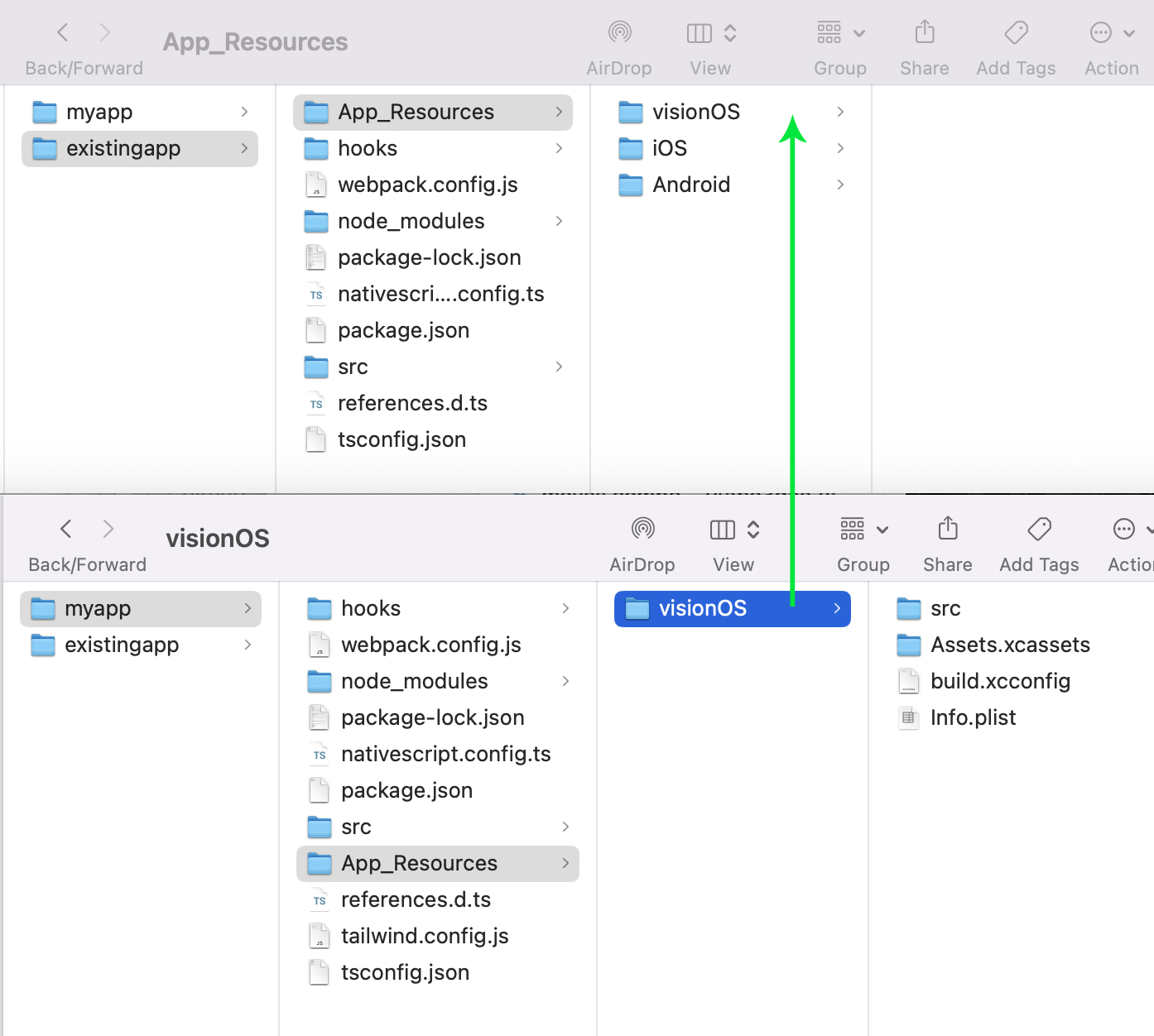Expand the iOS folder using its chevron
1154x1036 pixels.
pos(840,148)
